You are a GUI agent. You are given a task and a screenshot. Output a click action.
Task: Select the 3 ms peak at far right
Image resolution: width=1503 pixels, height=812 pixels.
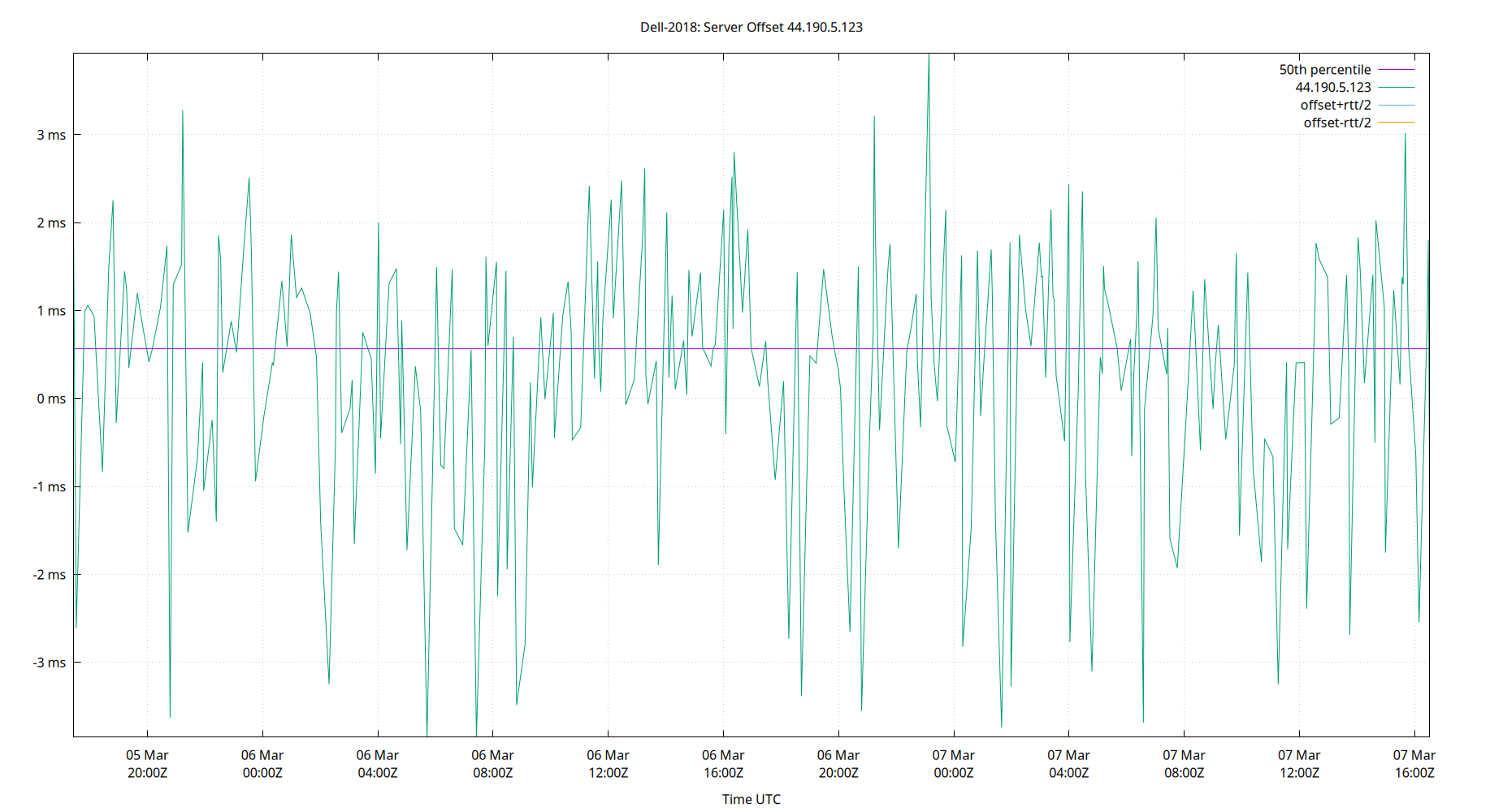tap(1405, 134)
